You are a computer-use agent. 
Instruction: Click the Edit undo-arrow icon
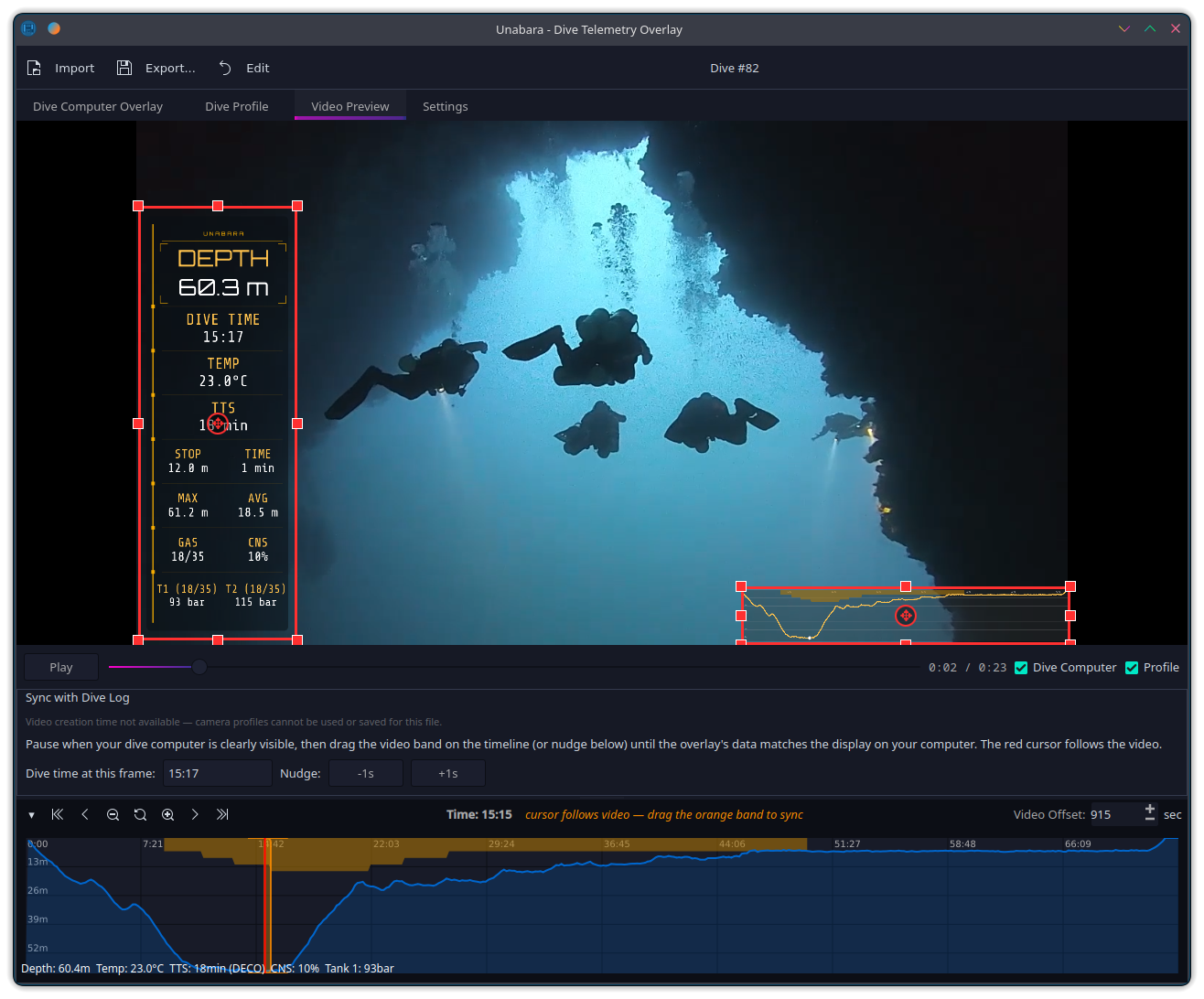pyautogui.click(x=225, y=68)
